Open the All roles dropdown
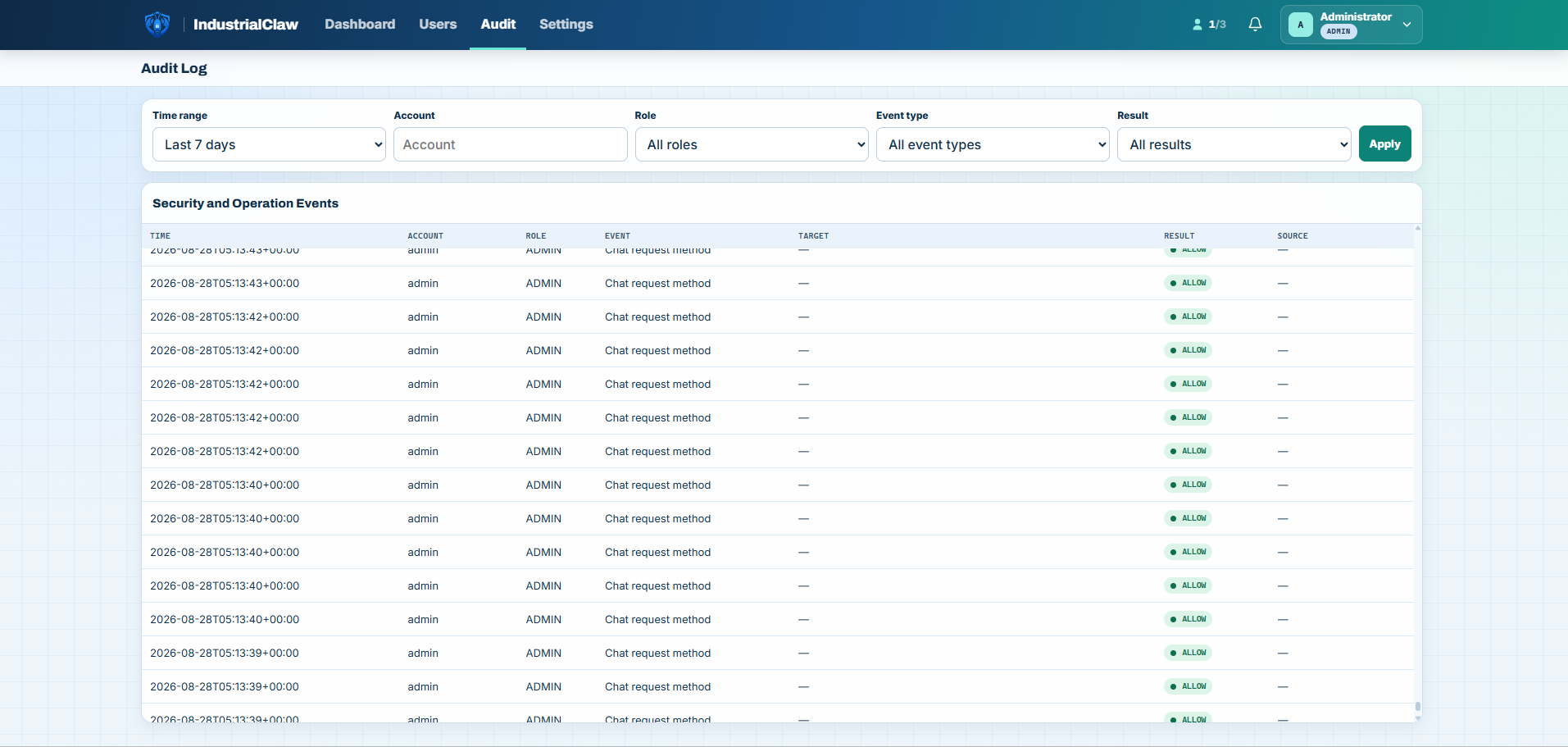The height and width of the screenshot is (747, 1568). (x=752, y=144)
